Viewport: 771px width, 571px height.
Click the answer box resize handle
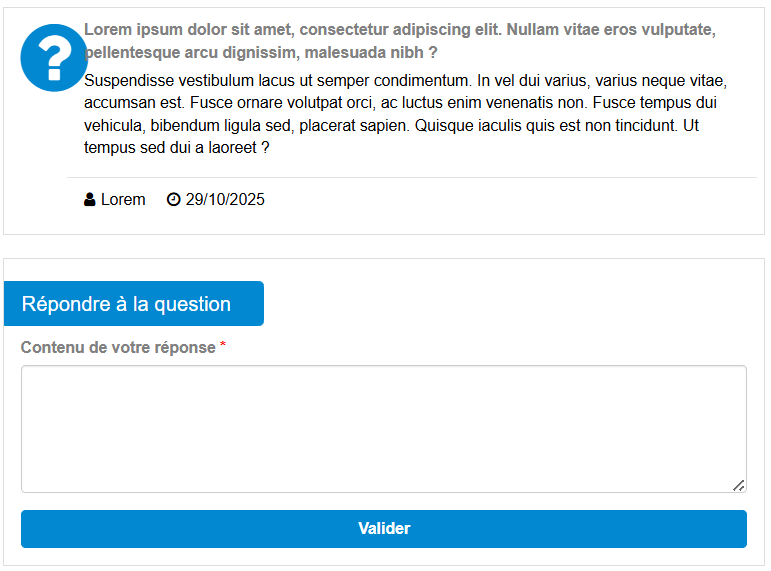click(x=738, y=485)
